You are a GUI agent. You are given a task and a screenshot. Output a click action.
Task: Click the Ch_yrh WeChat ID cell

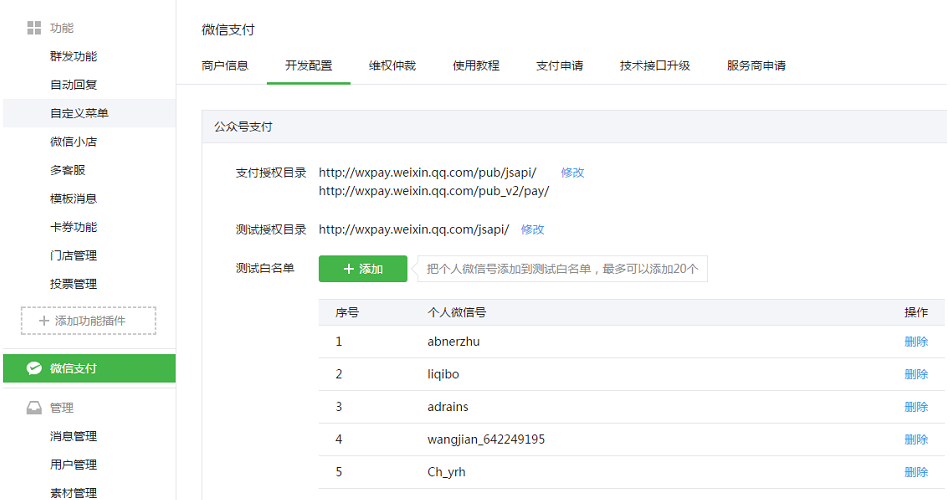(x=447, y=473)
